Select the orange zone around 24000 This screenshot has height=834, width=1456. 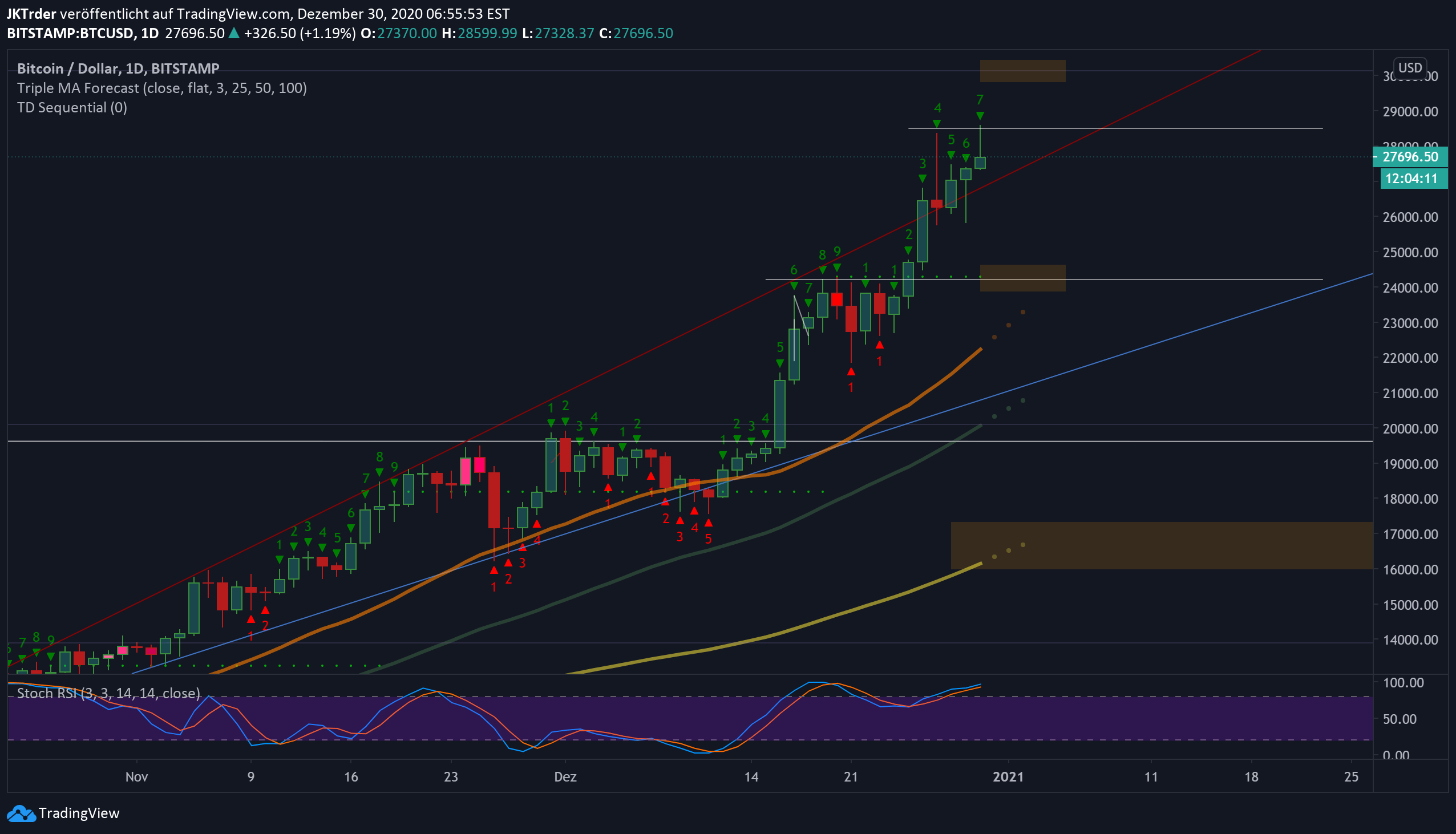tap(1023, 278)
